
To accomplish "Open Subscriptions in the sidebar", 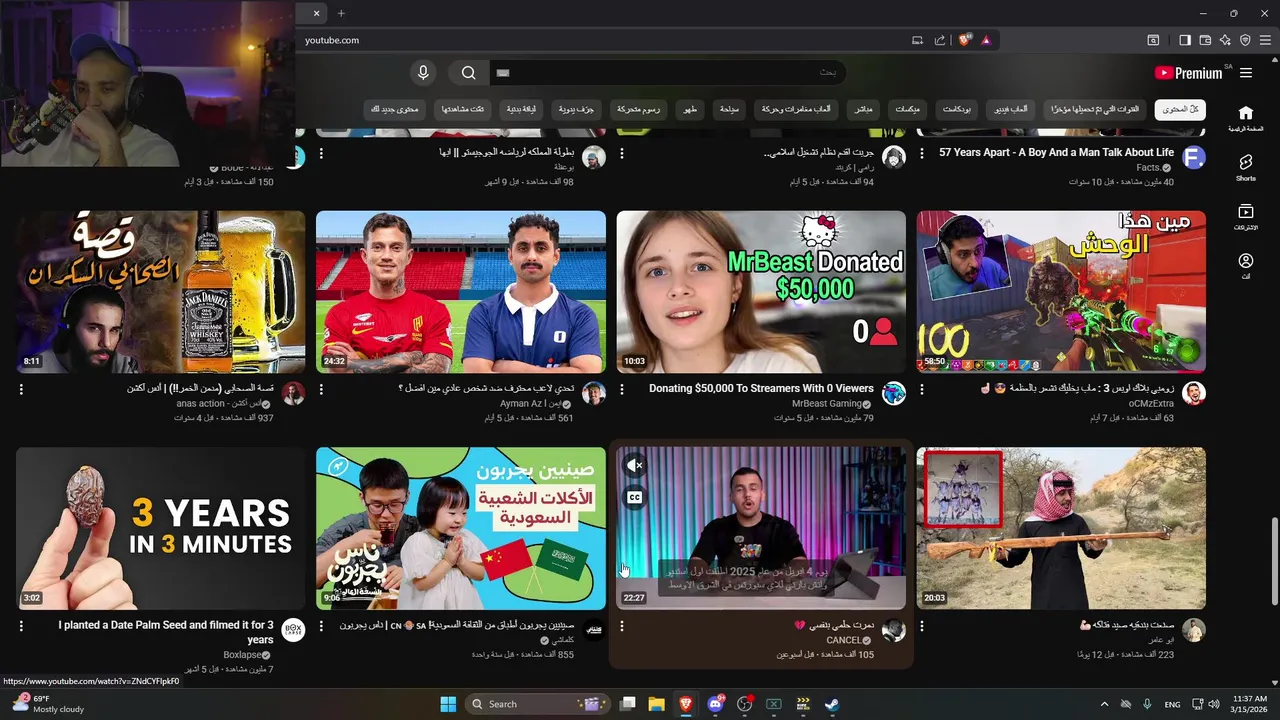I will (x=1245, y=217).
